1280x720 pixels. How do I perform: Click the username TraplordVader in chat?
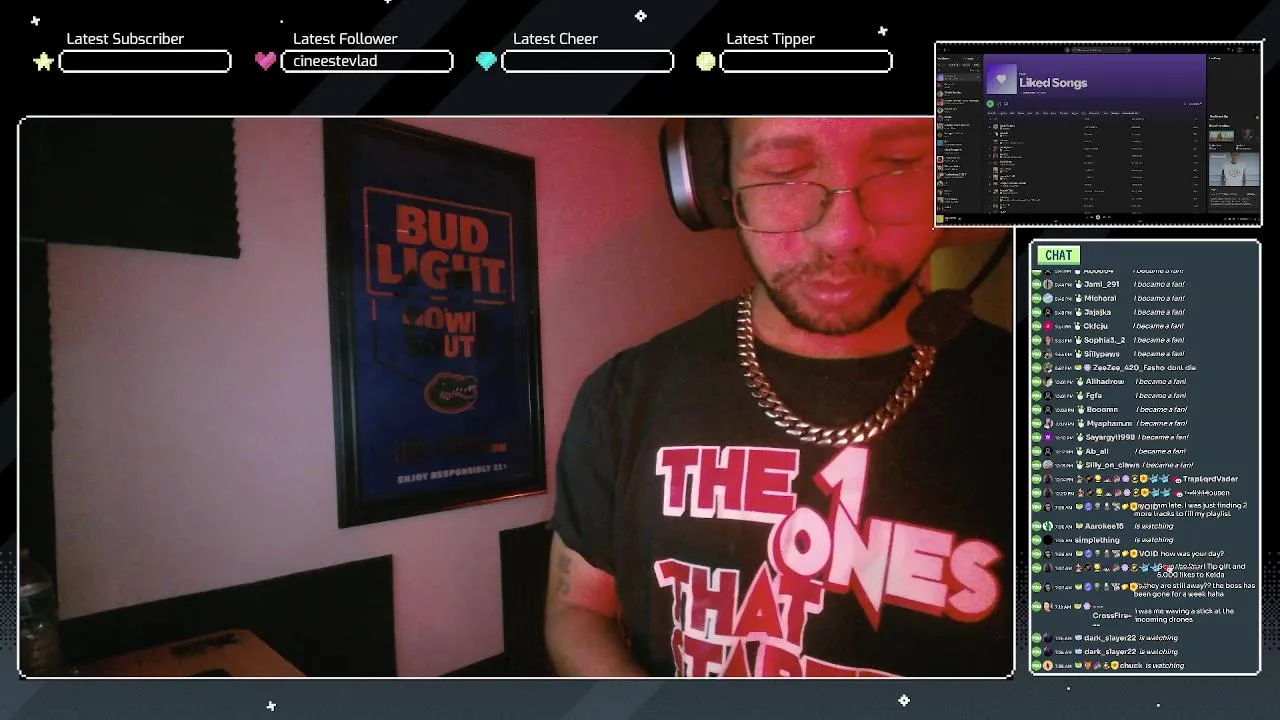1210,479
